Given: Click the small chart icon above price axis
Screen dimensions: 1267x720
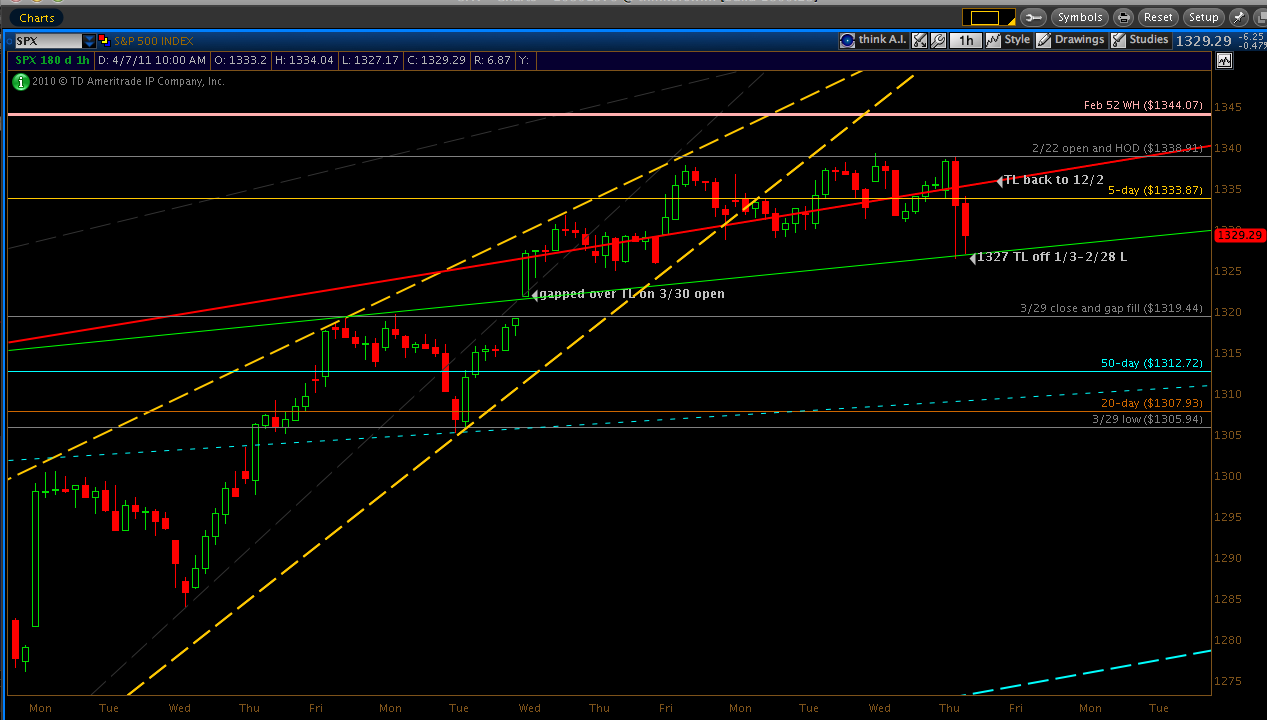Looking at the screenshot, I should point(1225,61).
